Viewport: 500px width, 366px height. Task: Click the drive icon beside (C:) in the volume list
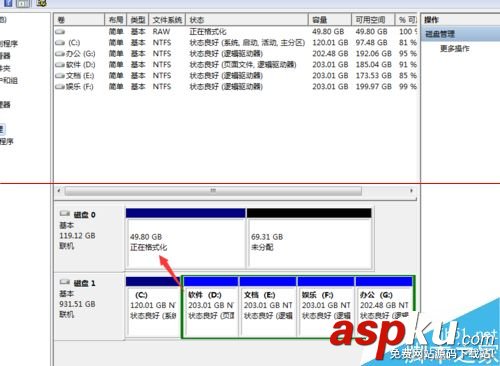tap(60, 43)
